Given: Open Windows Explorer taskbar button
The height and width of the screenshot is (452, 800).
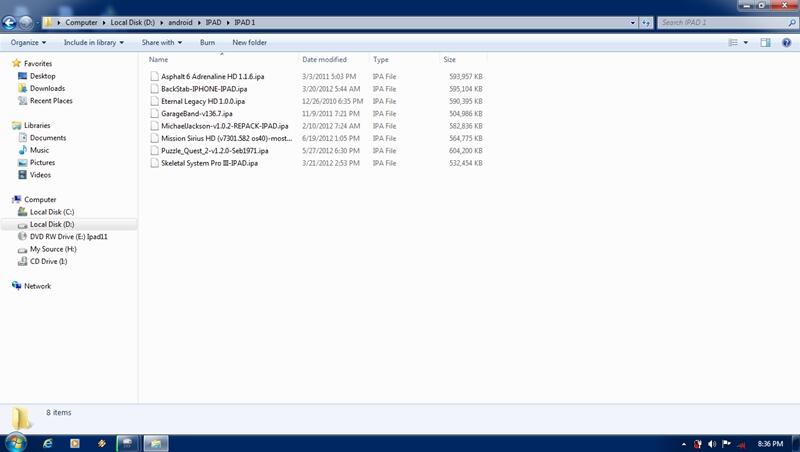Looking at the screenshot, I should pos(156,443).
